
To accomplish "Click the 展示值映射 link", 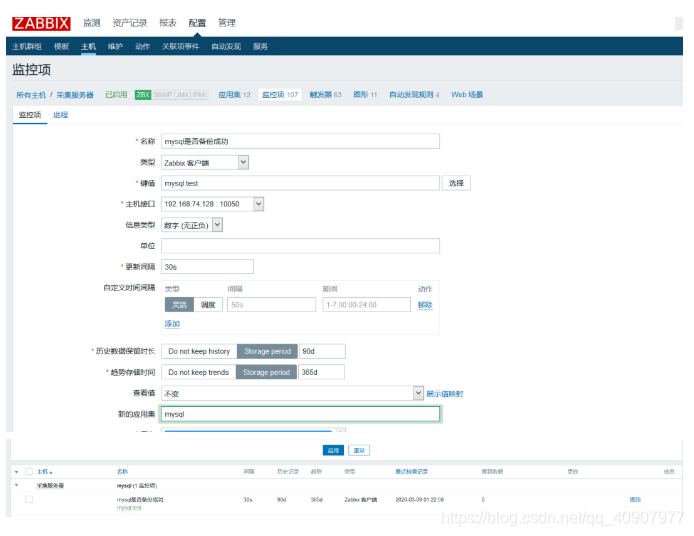I will coord(444,394).
